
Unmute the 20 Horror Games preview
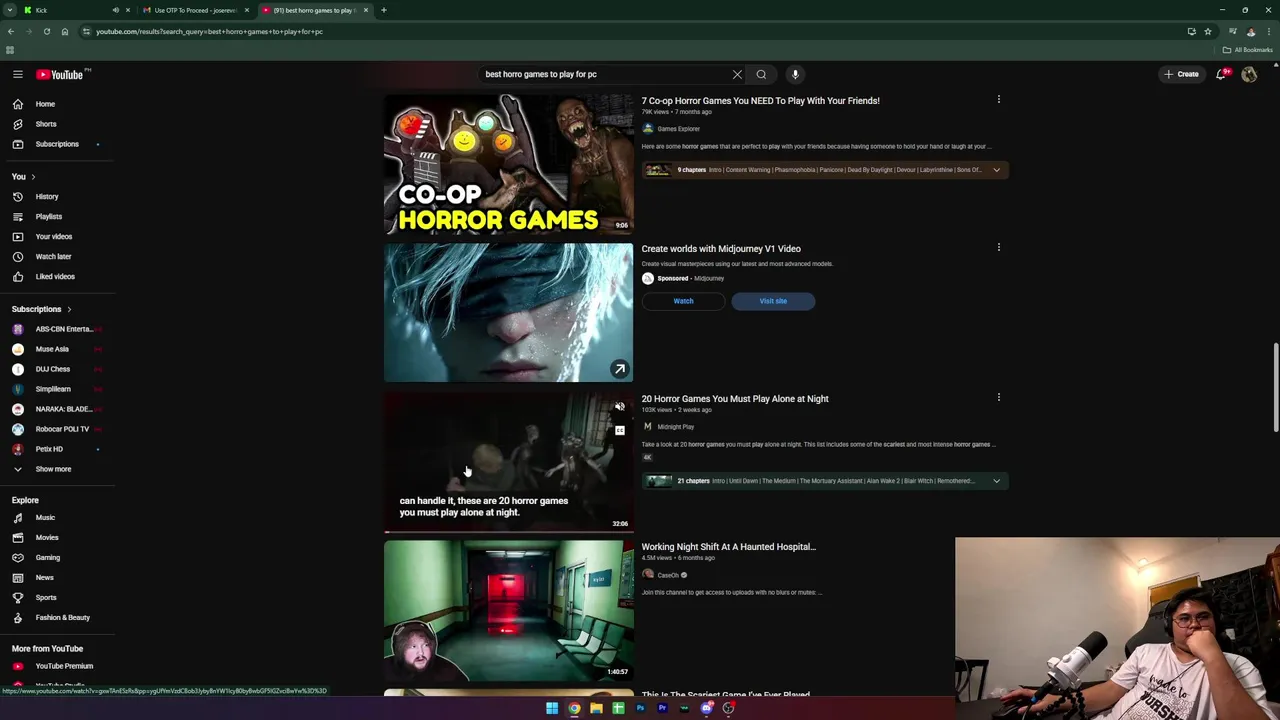620,407
